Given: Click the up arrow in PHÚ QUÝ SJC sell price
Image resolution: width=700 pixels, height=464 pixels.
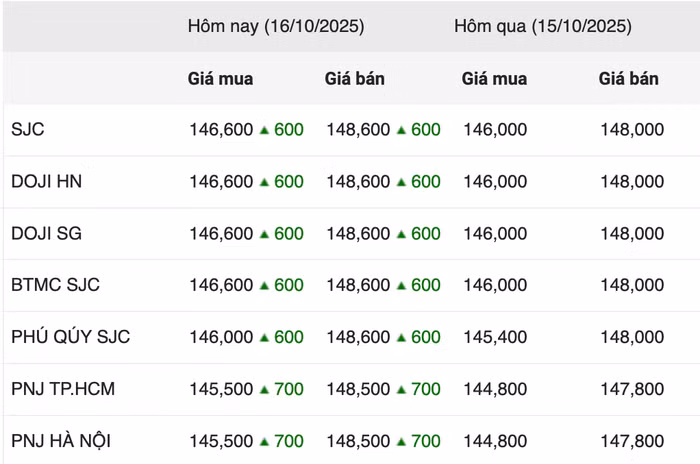Looking at the screenshot, I should pos(401,338).
